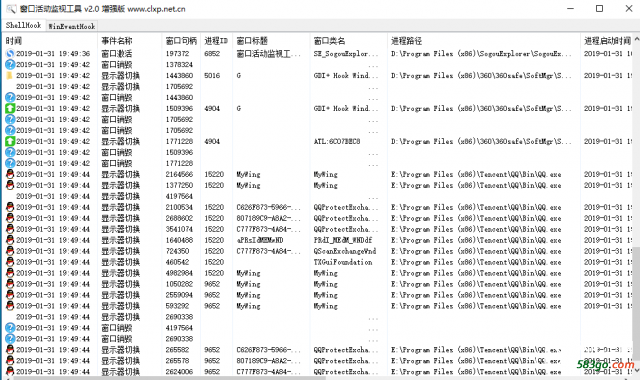Select the QScanExchangeWnd class name cell

(345, 251)
